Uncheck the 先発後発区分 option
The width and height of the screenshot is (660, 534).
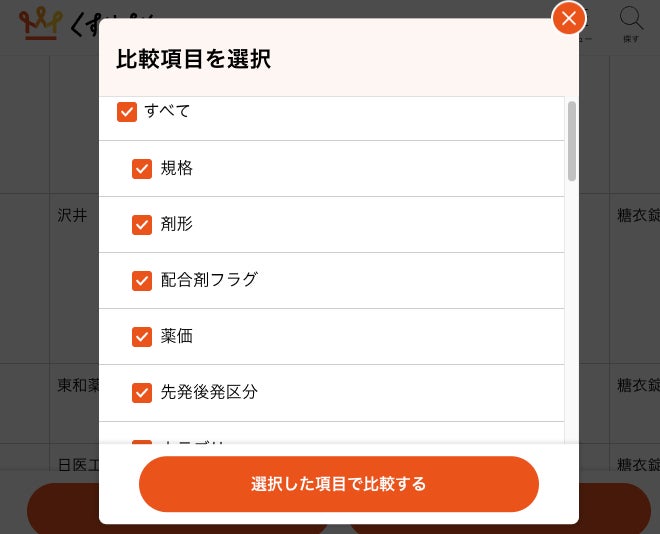[142, 393]
